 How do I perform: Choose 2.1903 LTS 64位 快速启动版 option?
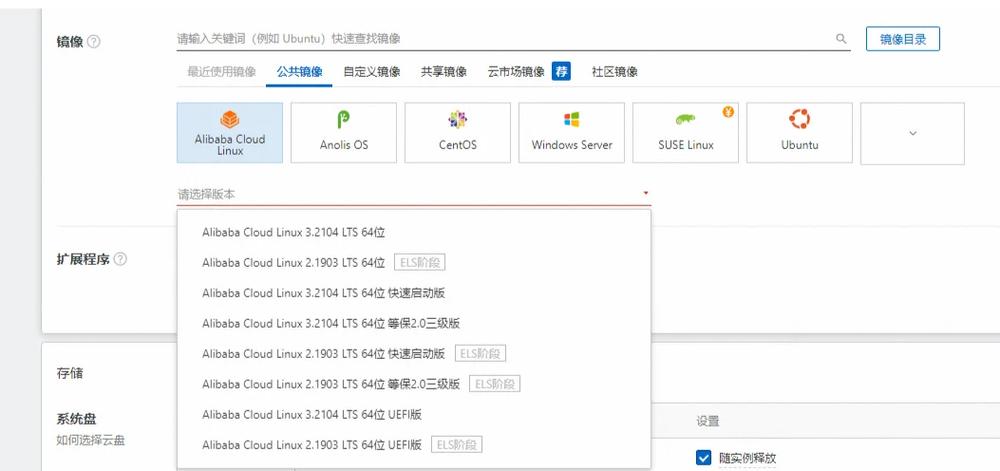point(414,354)
